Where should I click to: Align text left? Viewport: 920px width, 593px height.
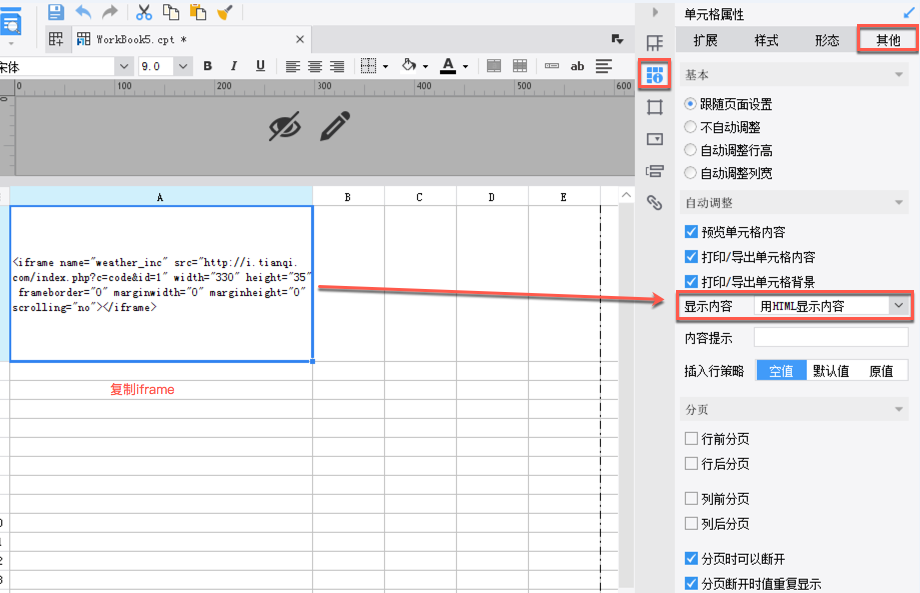click(x=292, y=66)
